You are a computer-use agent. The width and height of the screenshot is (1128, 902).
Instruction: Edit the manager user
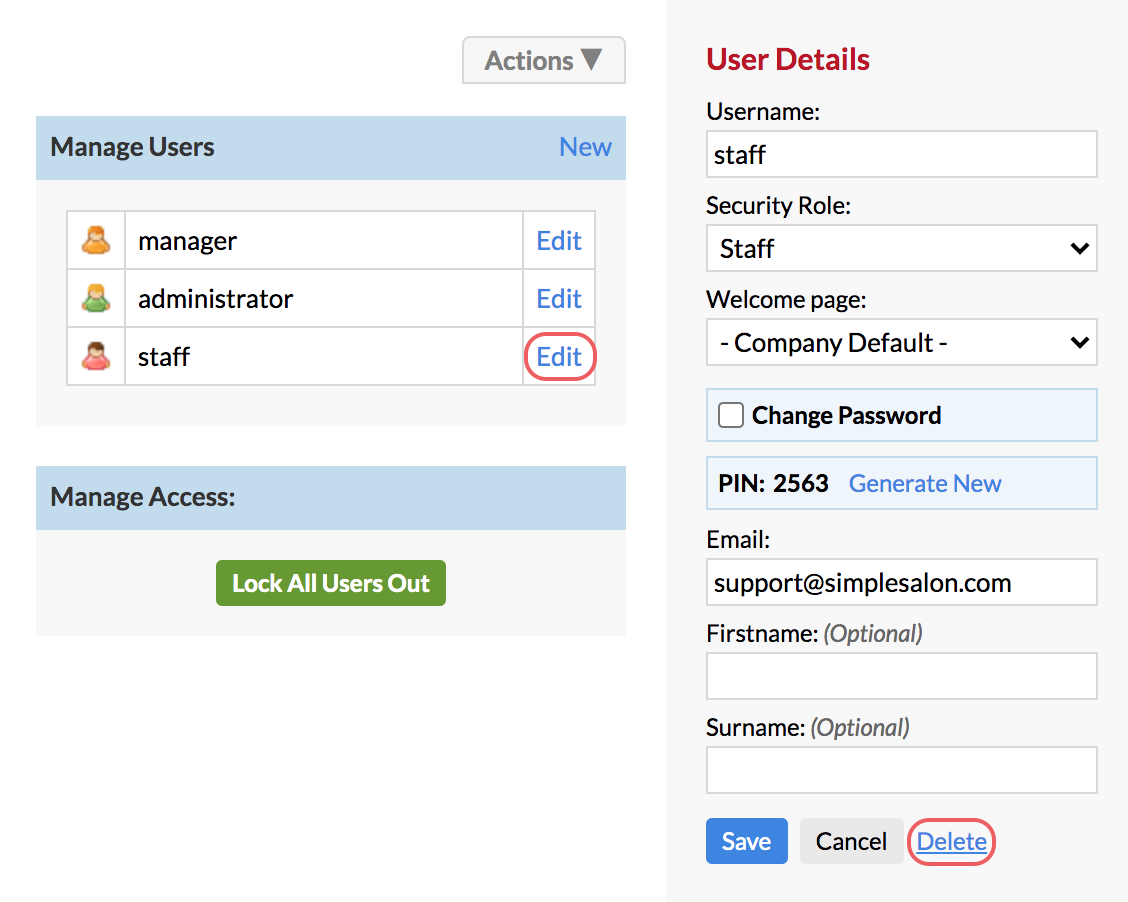tap(559, 240)
